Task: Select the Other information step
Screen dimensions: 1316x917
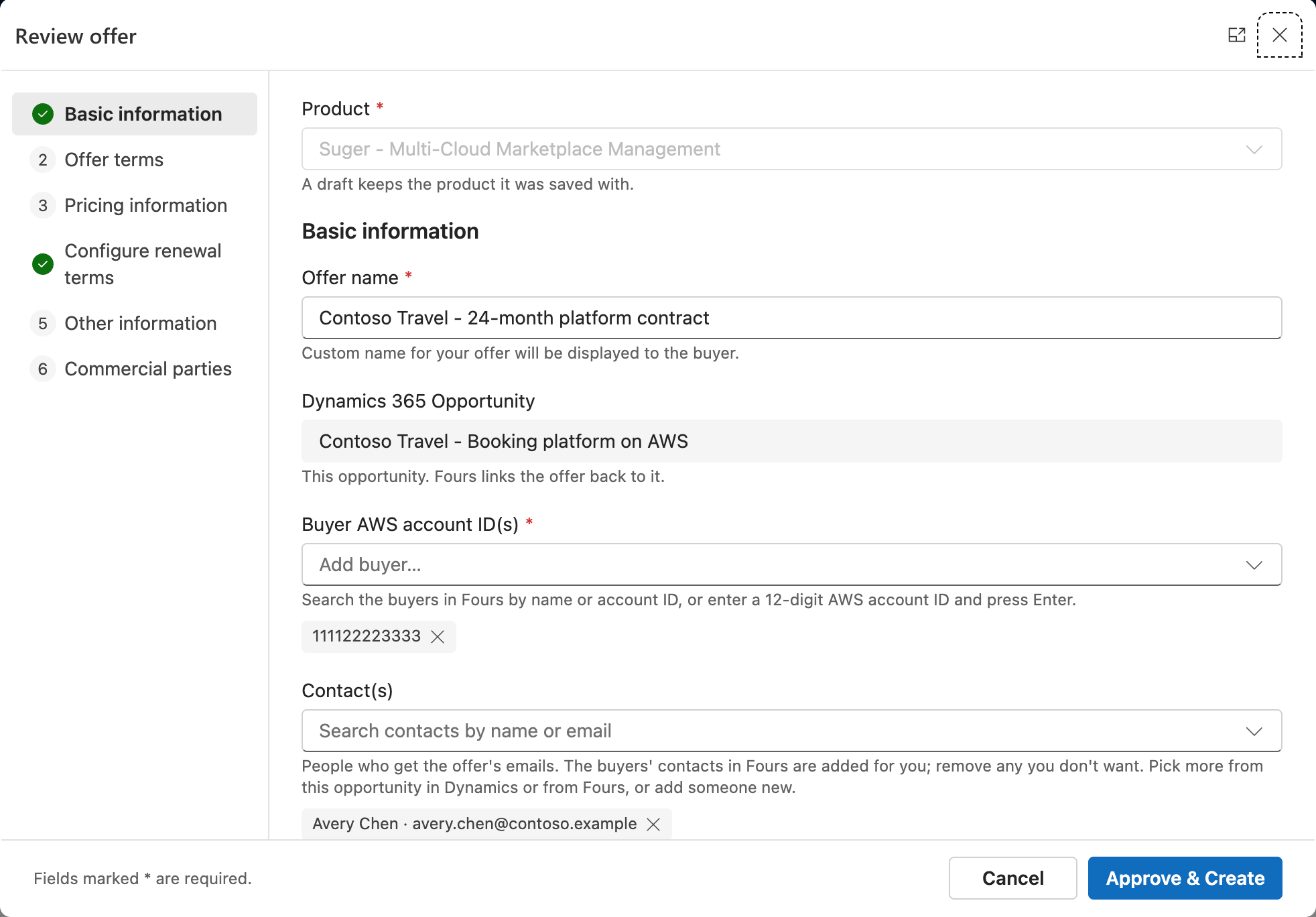Action: (134, 323)
